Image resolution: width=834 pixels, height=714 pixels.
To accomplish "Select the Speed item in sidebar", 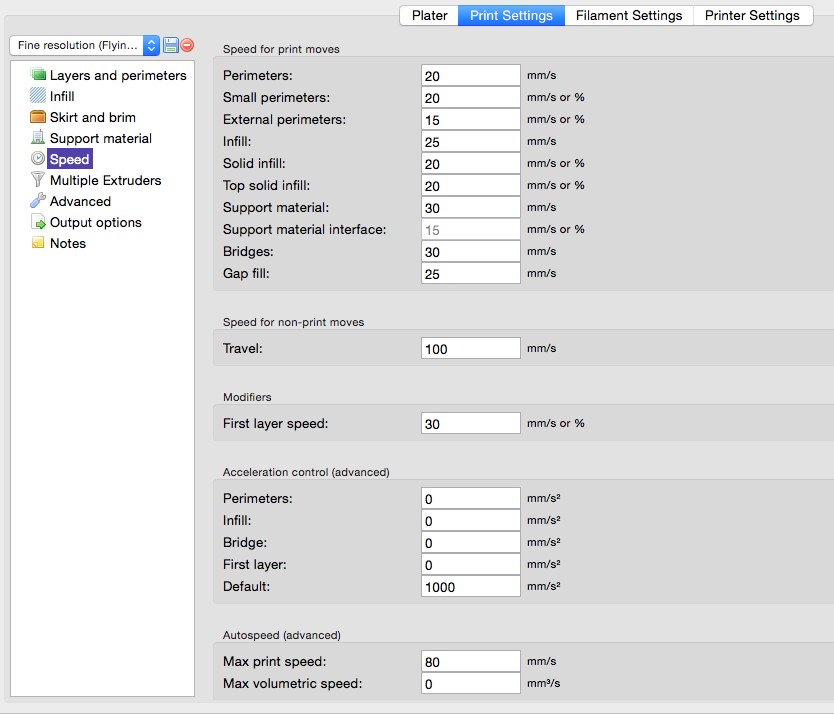I will (69, 159).
